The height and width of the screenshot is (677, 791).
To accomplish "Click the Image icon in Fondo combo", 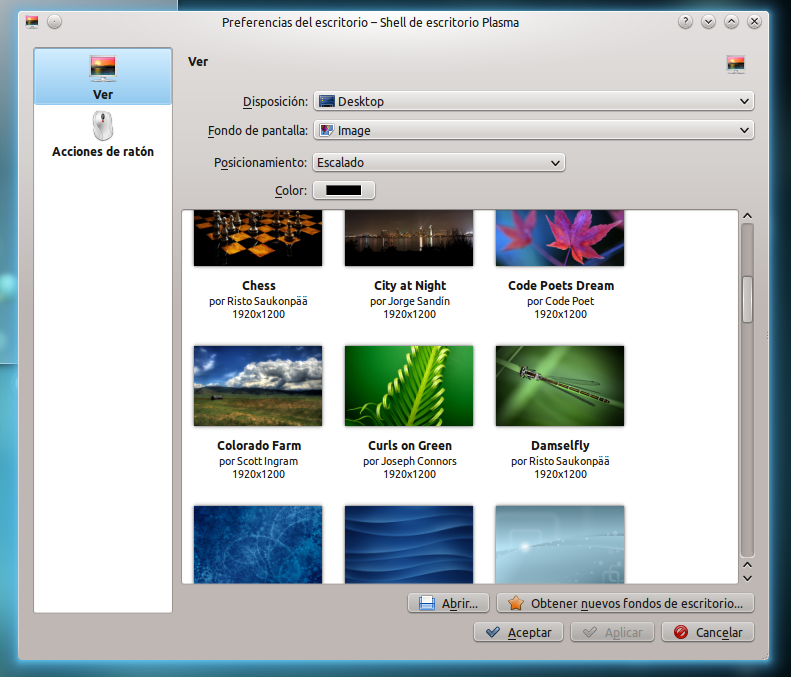I will [327, 131].
